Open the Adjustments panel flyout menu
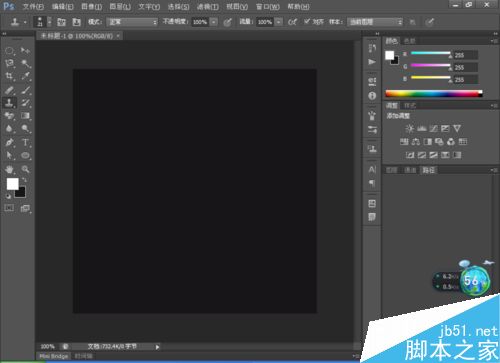Image resolution: width=500 pixels, height=363 pixels. tap(494, 106)
